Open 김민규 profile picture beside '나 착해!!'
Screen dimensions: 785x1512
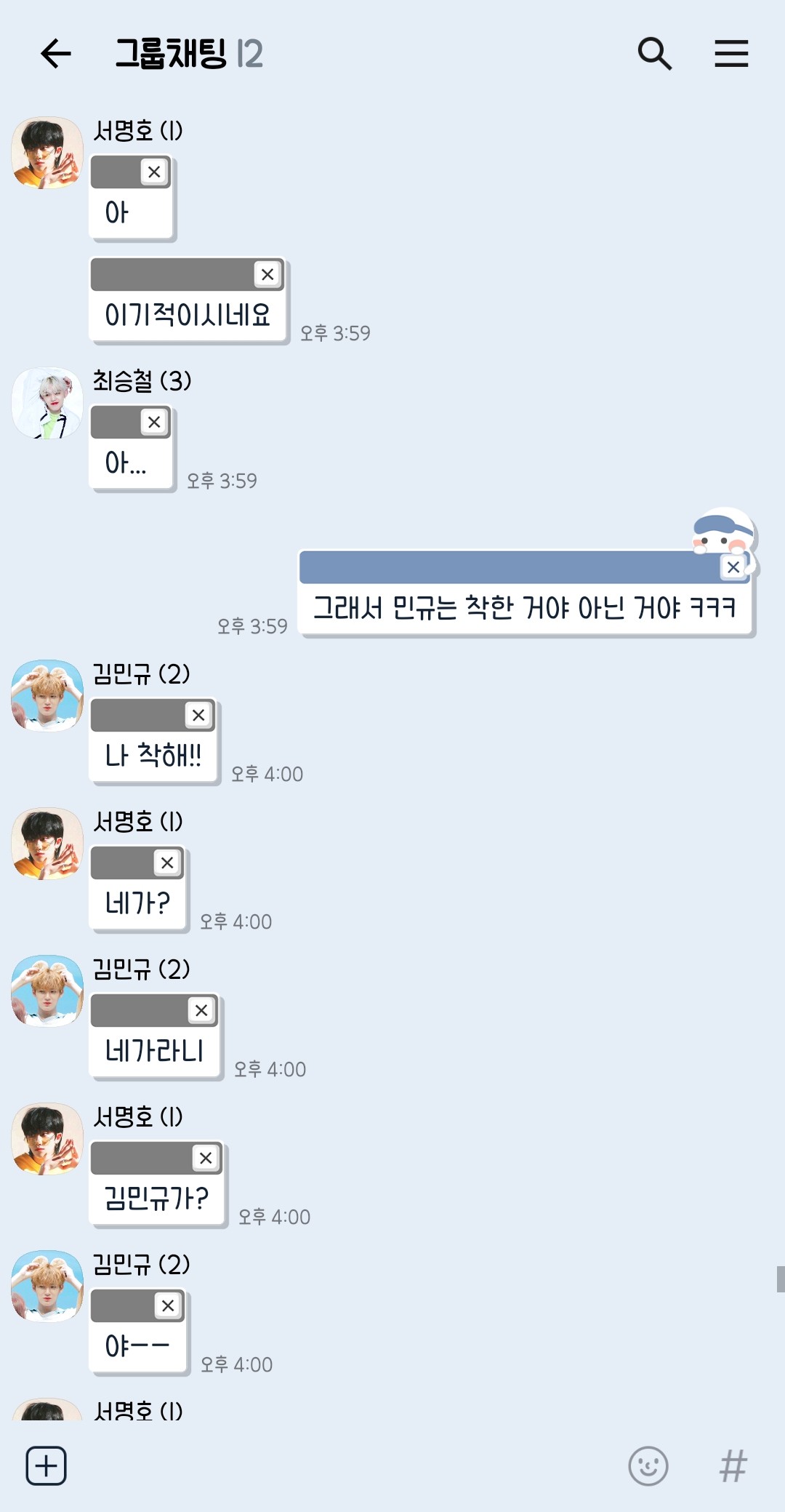47,696
